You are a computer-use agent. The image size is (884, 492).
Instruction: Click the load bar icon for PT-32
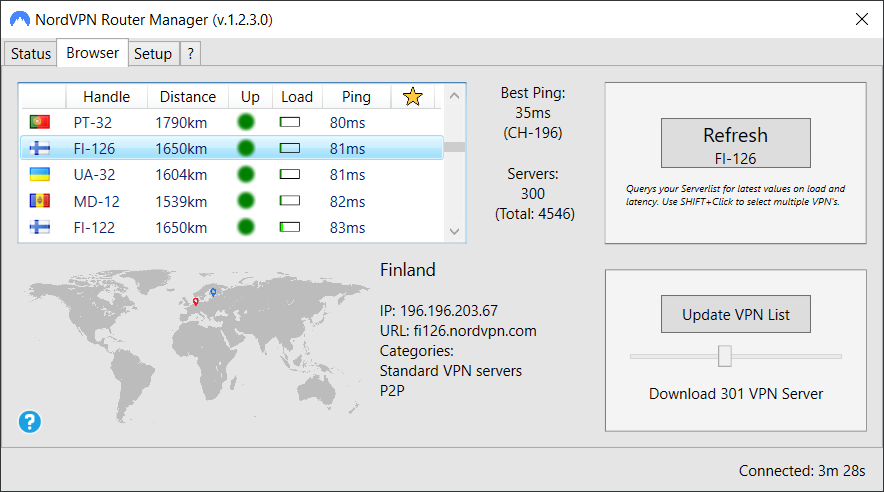[x=290, y=122]
